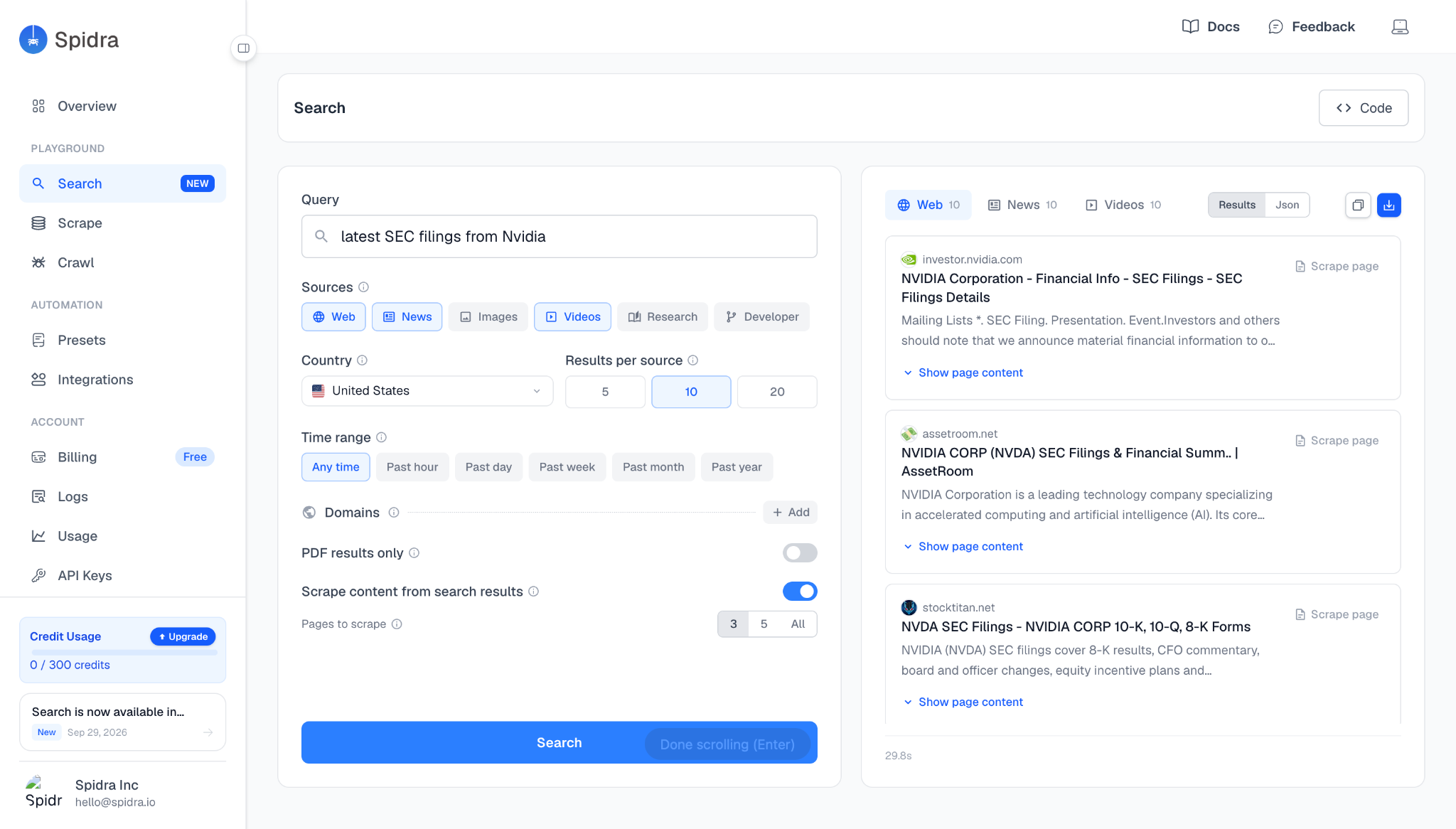Viewport: 1456px width, 829px height.
Task: Open the Code view button
Action: click(x=1363, y=108)
